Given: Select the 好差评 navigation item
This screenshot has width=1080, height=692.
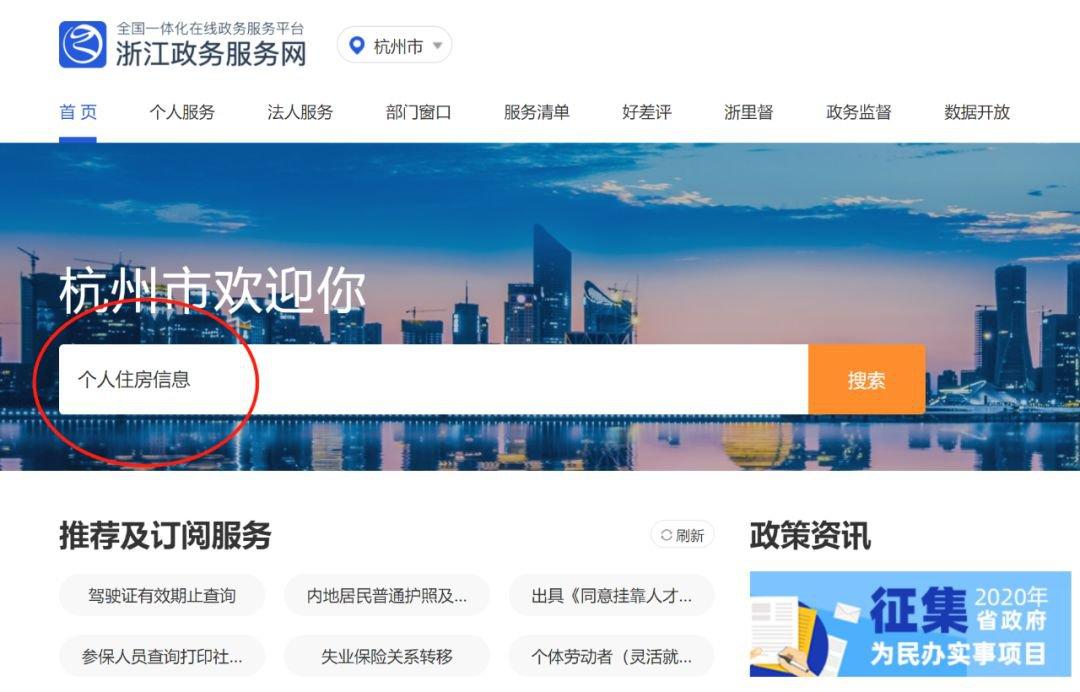Looking at the screenshot, I should (647, 112).
